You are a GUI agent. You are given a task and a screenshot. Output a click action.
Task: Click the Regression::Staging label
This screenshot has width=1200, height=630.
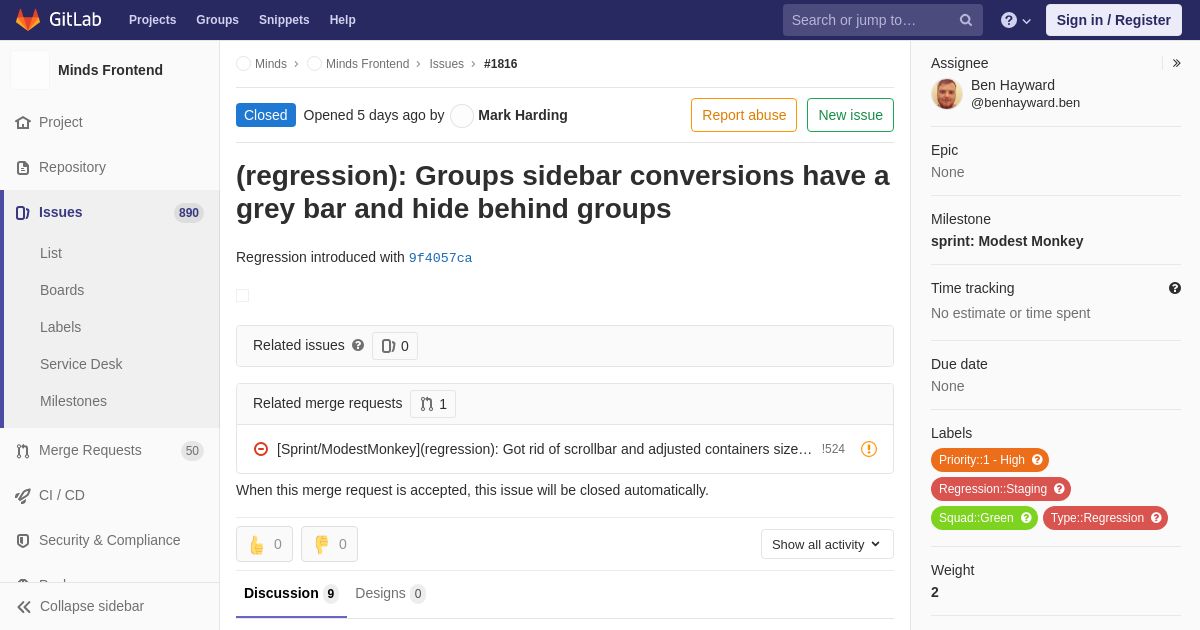point(1001,489)
